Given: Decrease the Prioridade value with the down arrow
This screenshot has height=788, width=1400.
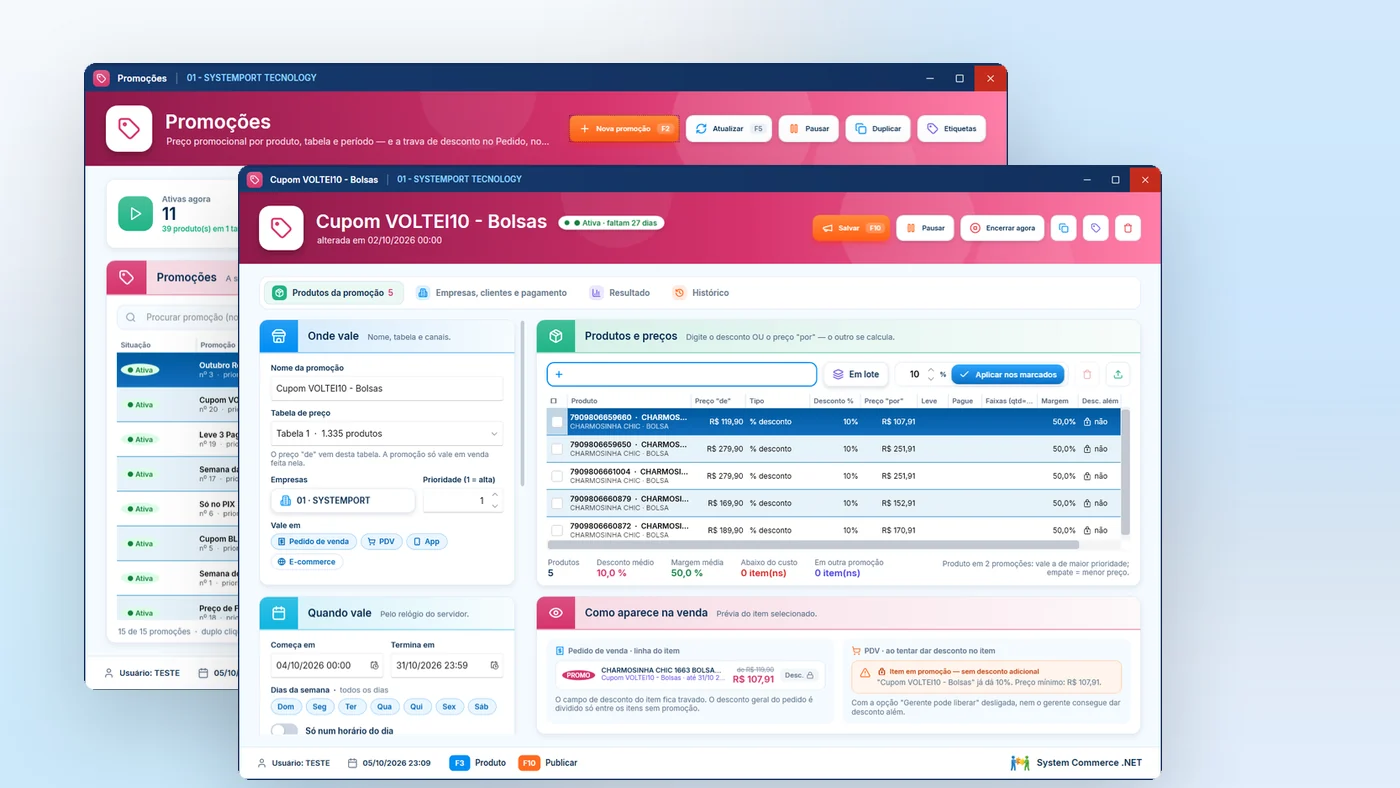Looking at the screenshot, I should pos(494,506).
